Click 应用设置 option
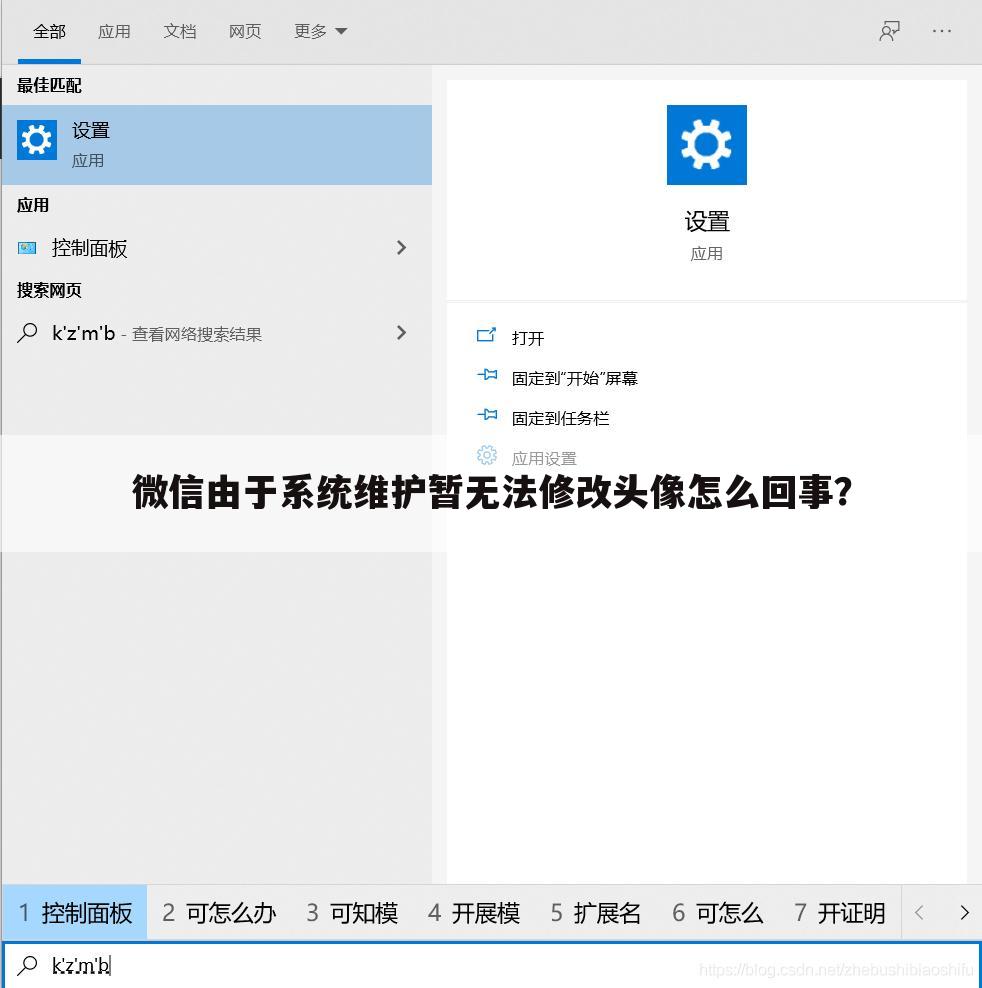 pyautogui.click(x=544, y=458)
